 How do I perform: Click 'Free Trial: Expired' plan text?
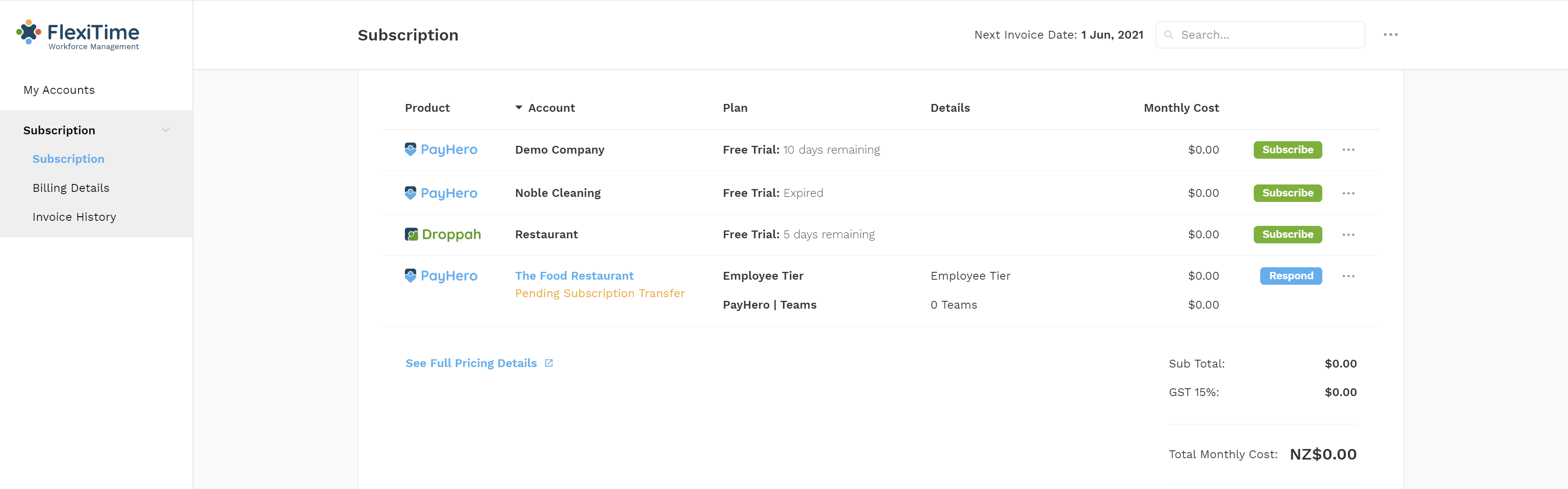[x=772, y=193]
